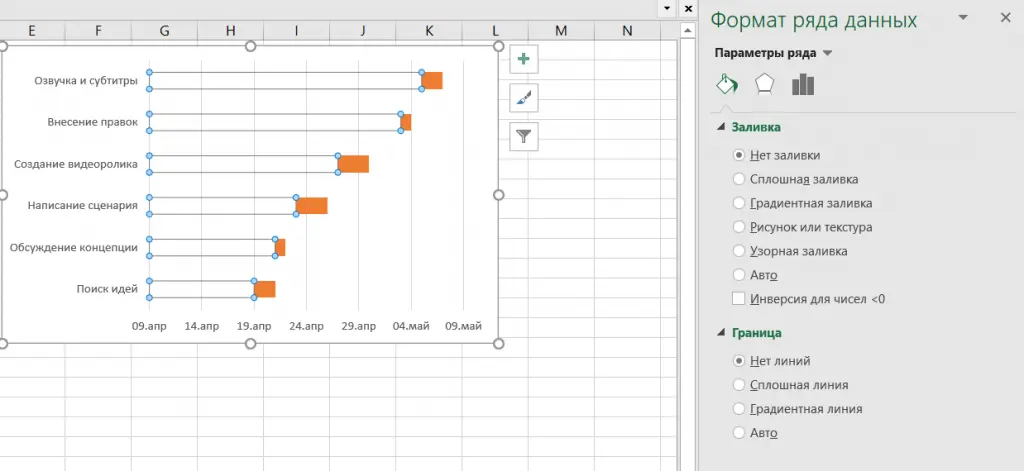Enable Инверсия для чисел <0 checkbox
Viewport: 1024px width, 471px height.
[739, 298]
